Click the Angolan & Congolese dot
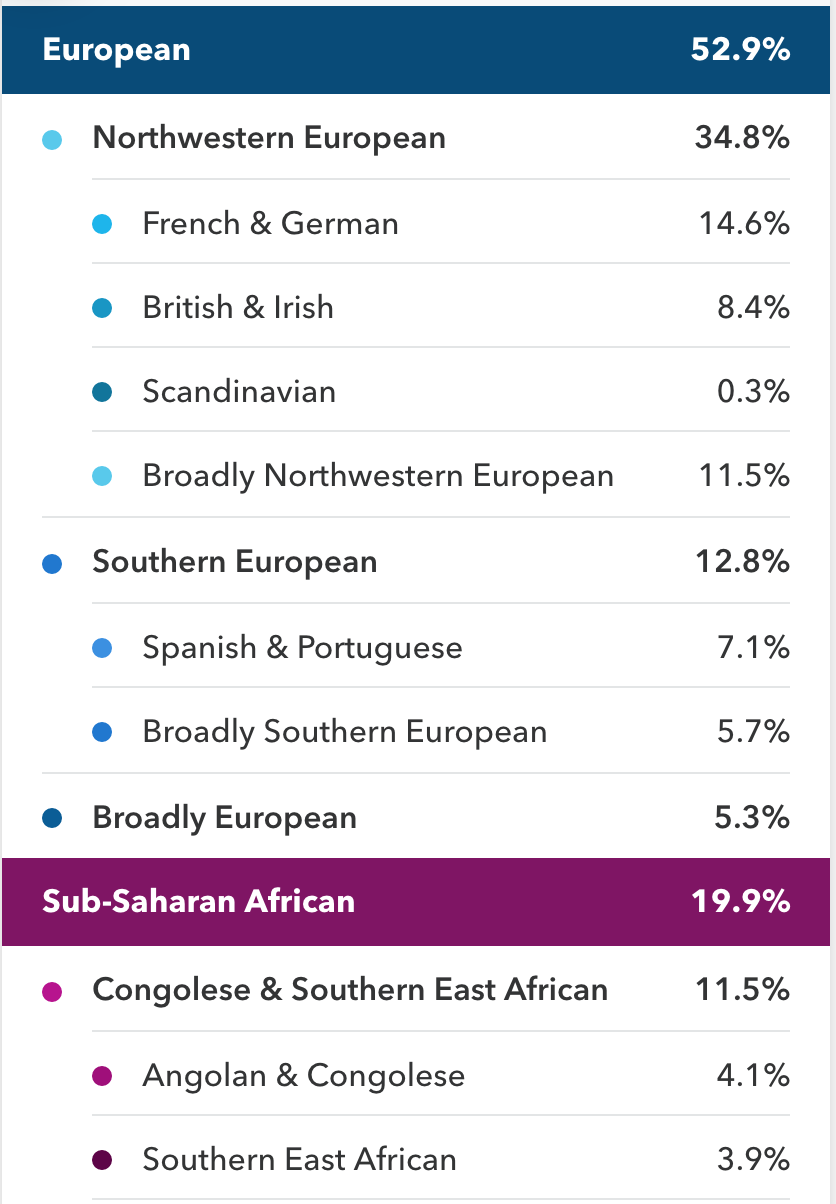 tap(101, 1076)
